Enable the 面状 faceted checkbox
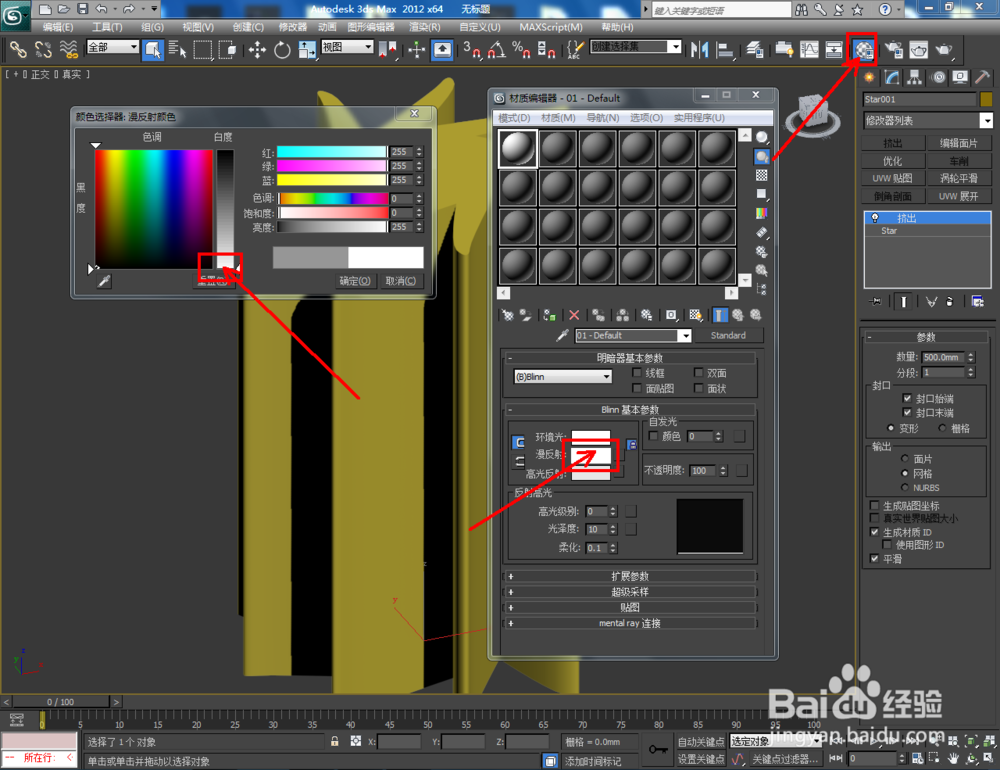1000x770 pixels. [698, 389]
